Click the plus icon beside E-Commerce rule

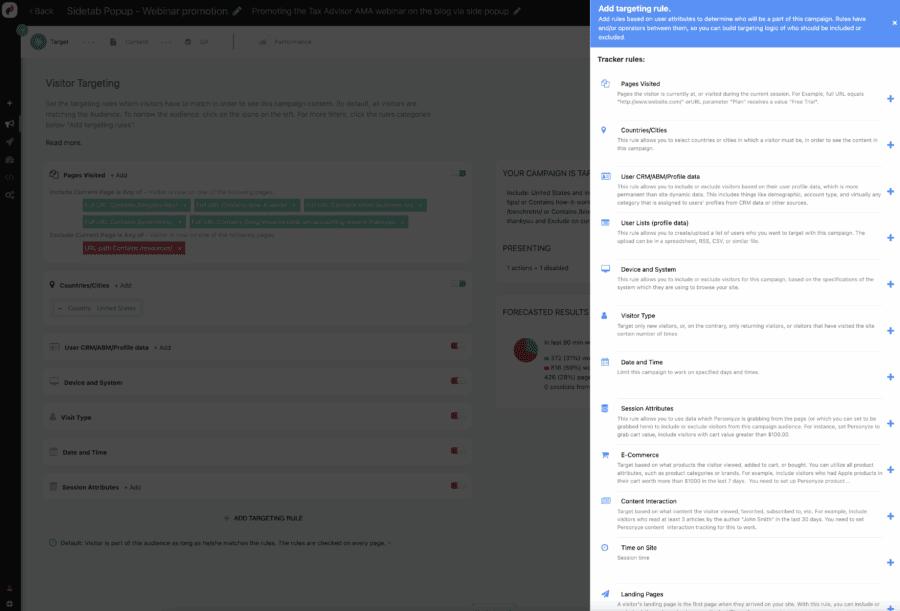pos(889,470)
